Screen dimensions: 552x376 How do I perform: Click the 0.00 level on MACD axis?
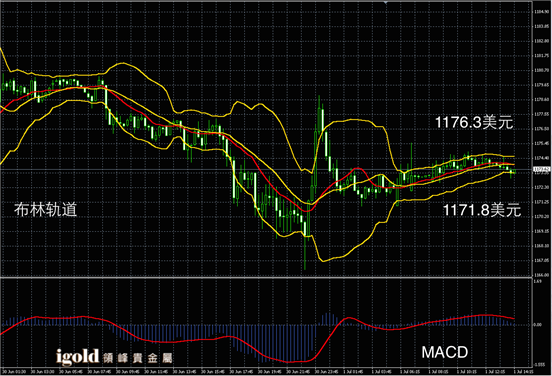[538, 325]
